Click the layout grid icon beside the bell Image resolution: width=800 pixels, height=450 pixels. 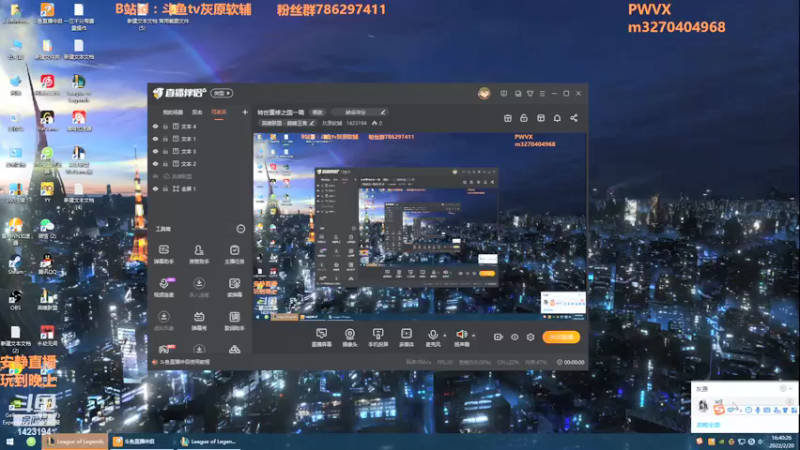click(x=541, y=118)
